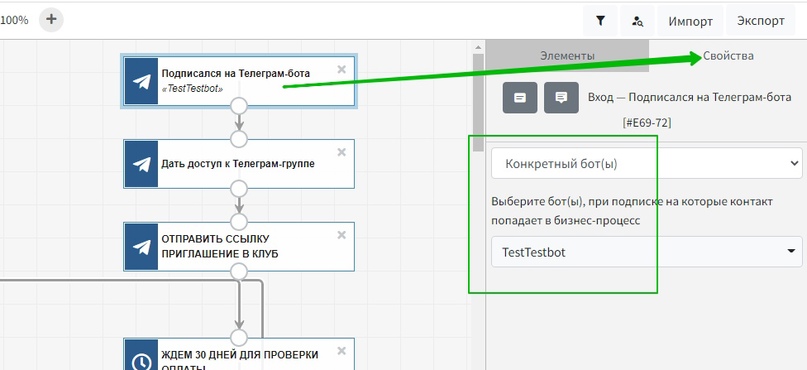Remove the Дать доступ к Телеграм-группе block

tap(341, 152)
